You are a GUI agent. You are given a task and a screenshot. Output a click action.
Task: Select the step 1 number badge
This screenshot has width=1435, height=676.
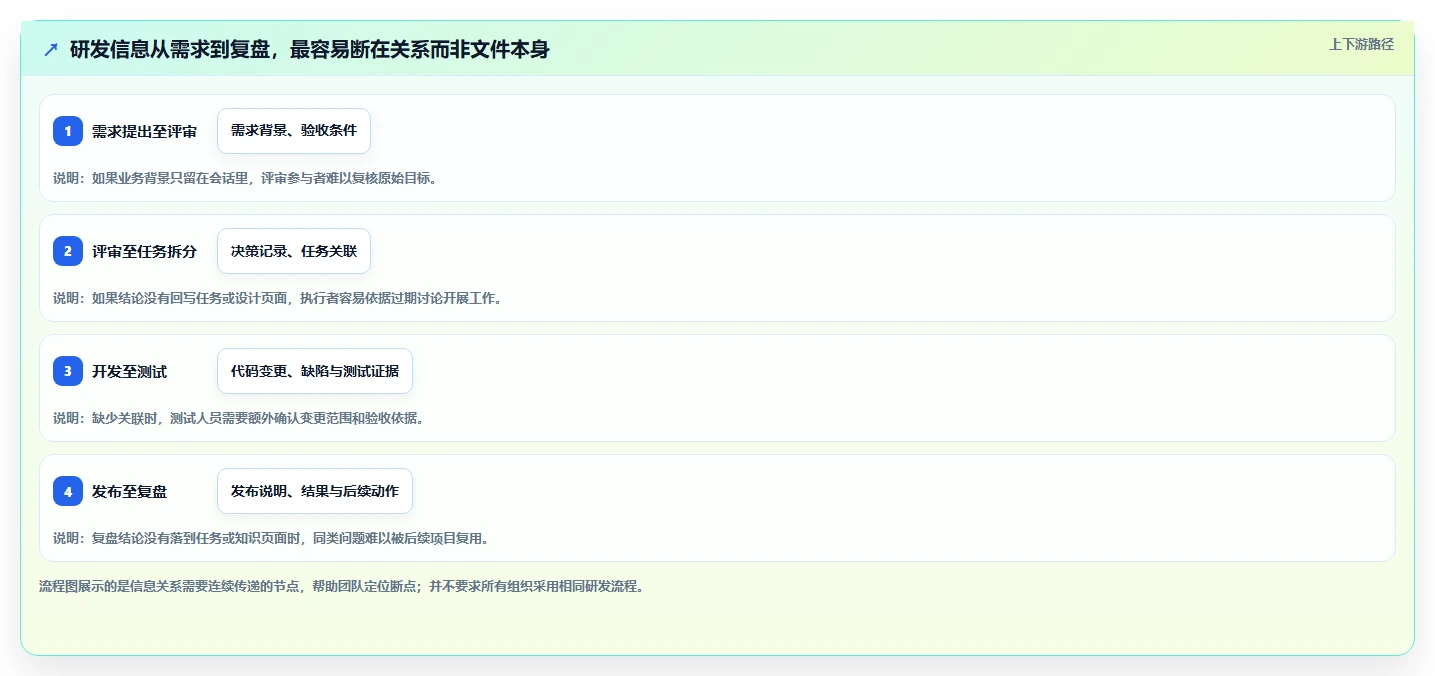[68, 131]
